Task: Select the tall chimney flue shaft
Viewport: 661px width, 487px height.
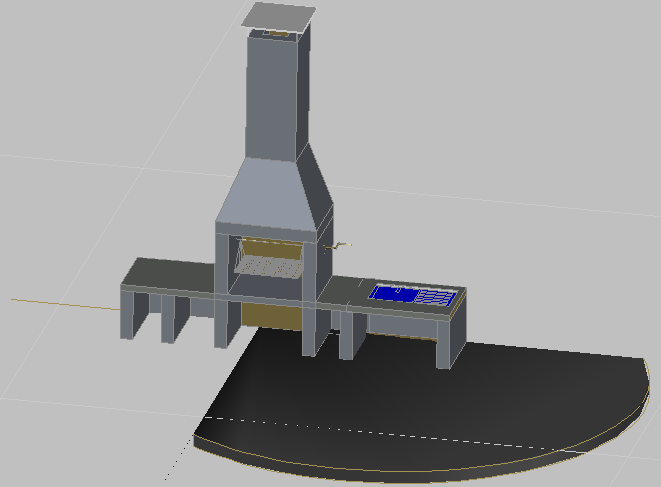Action: (x=275, y=100)
